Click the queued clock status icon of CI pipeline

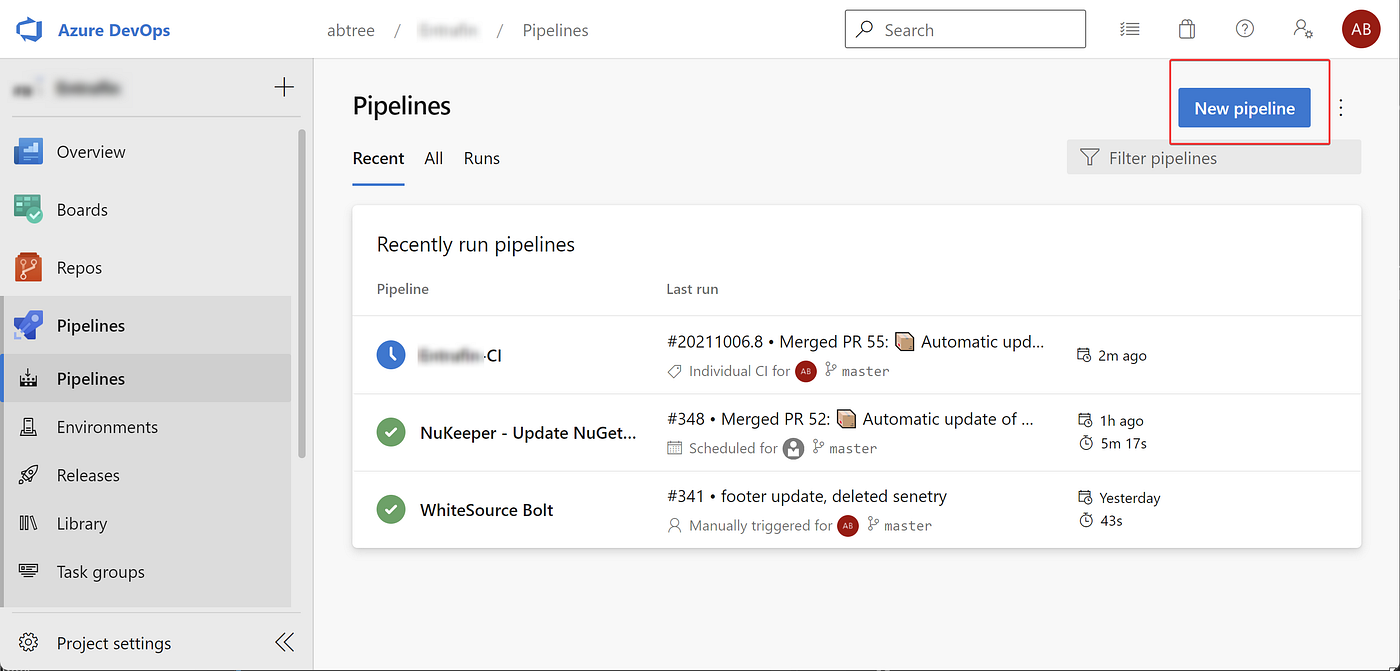390,354
